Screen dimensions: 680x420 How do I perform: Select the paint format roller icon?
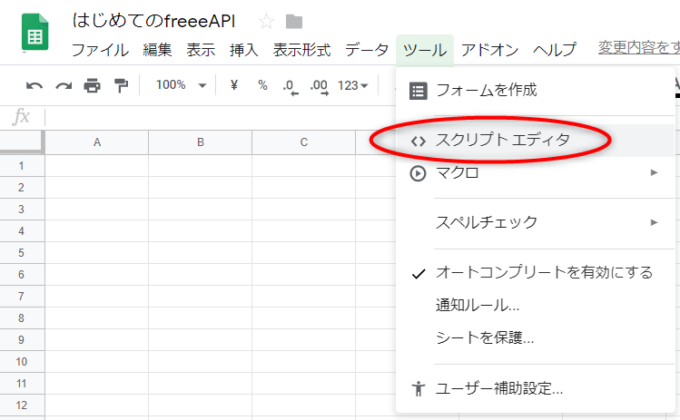point(121,85)
